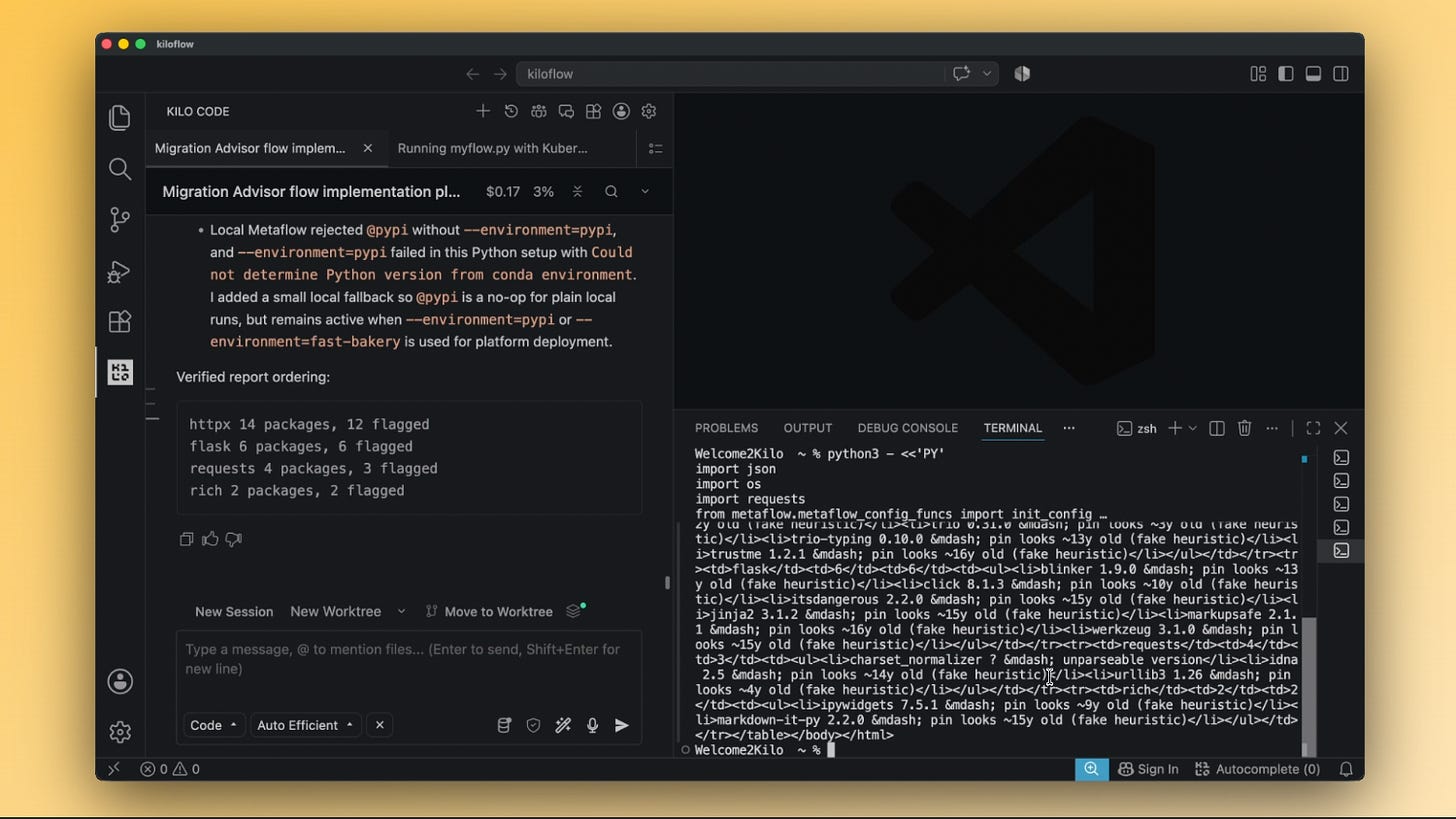Select the Kilo Code sidebar icon
1456x819 pixels.
(x=120, y=373)
